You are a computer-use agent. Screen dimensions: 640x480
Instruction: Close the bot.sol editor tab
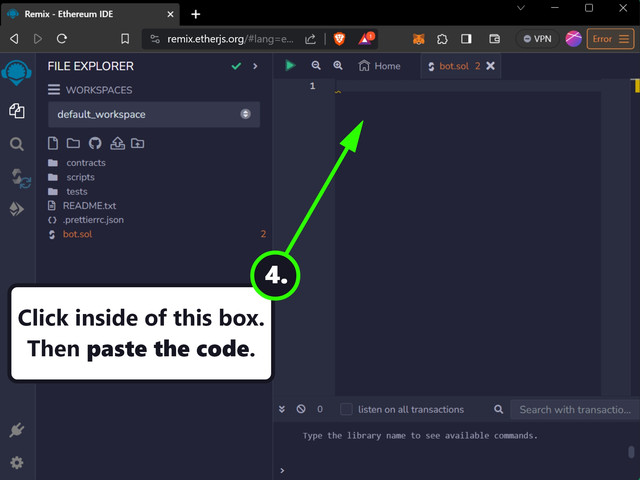[x=490, y=66]
